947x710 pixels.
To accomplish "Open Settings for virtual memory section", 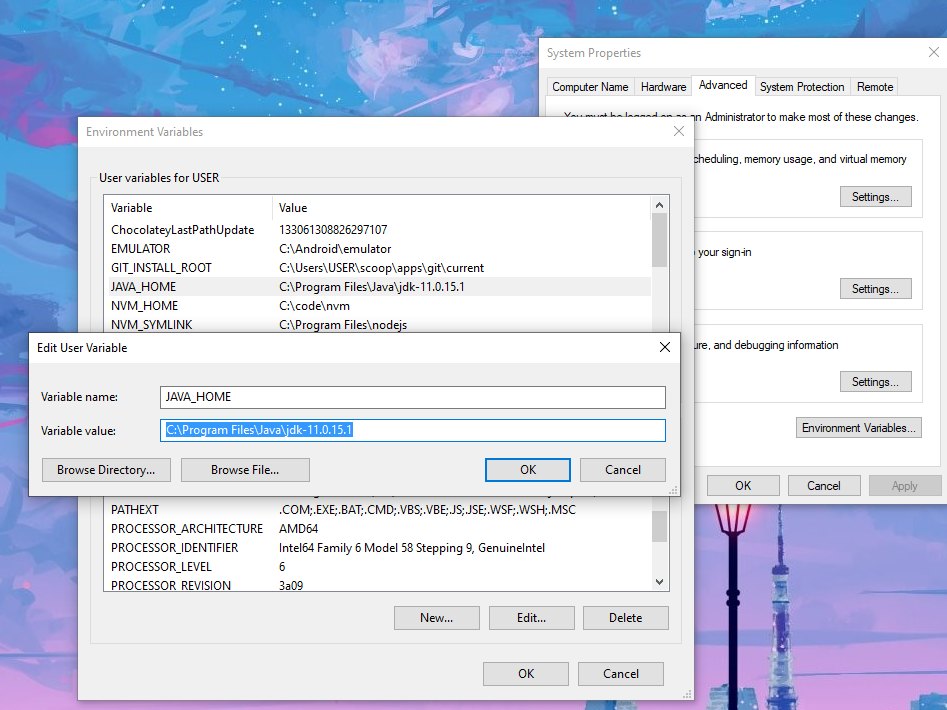I will 875,197.
